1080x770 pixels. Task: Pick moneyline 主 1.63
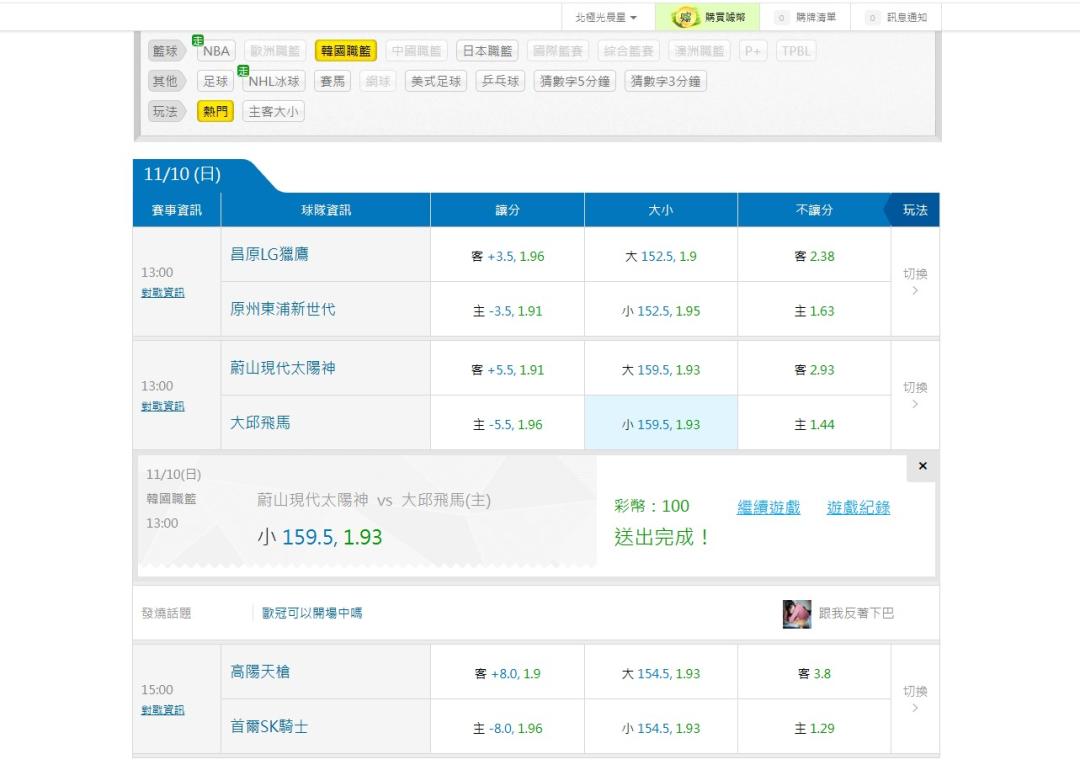coord(814,311)
